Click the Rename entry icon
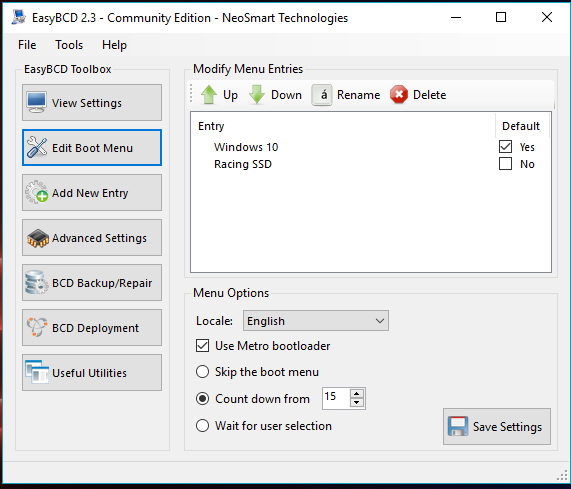Screen dimensions: 571x489 pyautogui.click(x=322, y=95)
